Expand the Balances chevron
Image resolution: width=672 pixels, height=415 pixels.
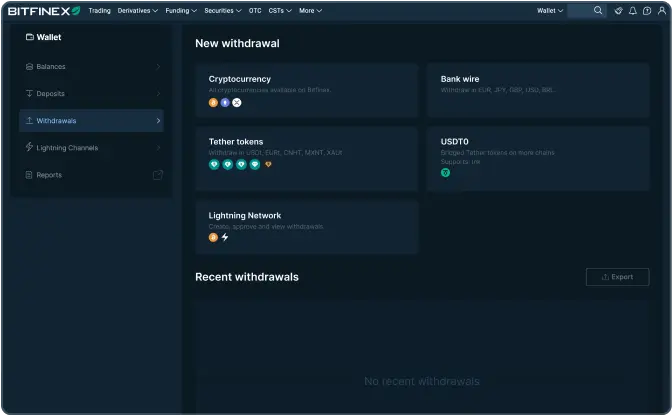(158, 66)
